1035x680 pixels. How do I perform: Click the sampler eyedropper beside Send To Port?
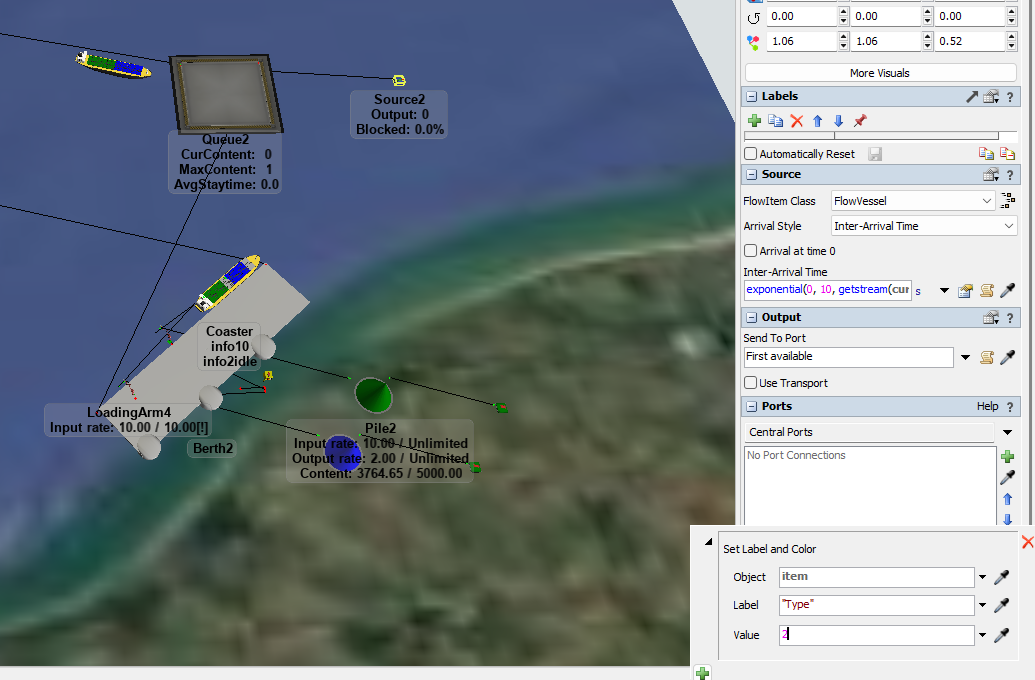(1008, 357)
